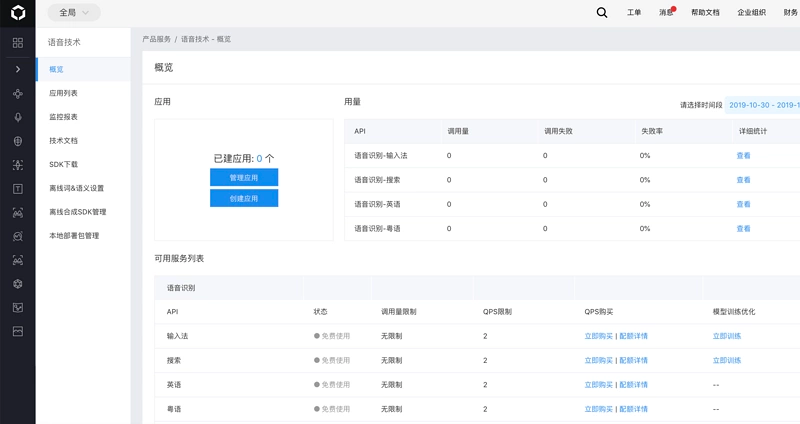The width and height of the screenshot is (800, 424).
Task: Click 配额详情 in the 搜索 row
Action: pos(634,360)
